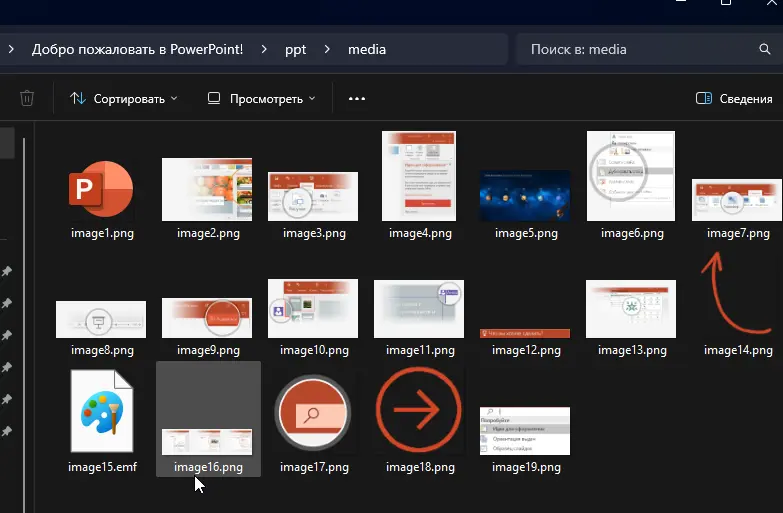
Task: Select the image17.png magnifier file
Action: pos(314,413)
